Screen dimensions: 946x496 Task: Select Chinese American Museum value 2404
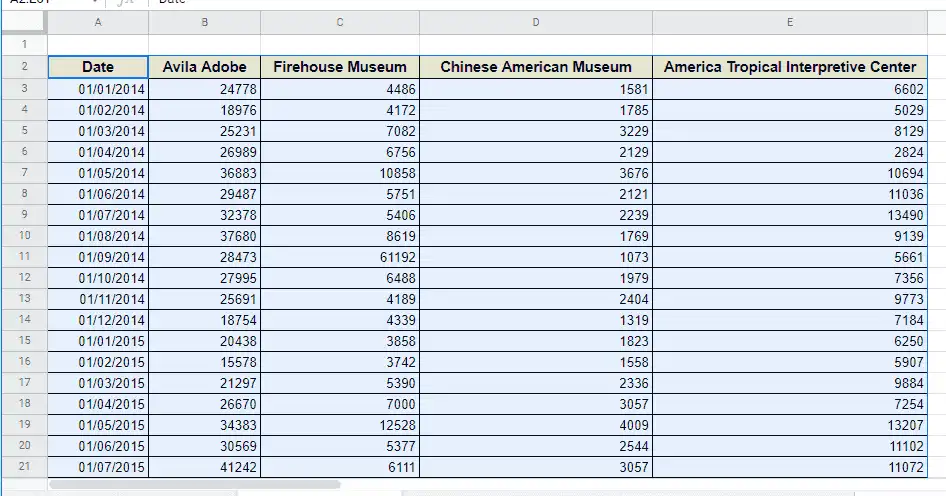pyautogui.click(x=536, y=299)
